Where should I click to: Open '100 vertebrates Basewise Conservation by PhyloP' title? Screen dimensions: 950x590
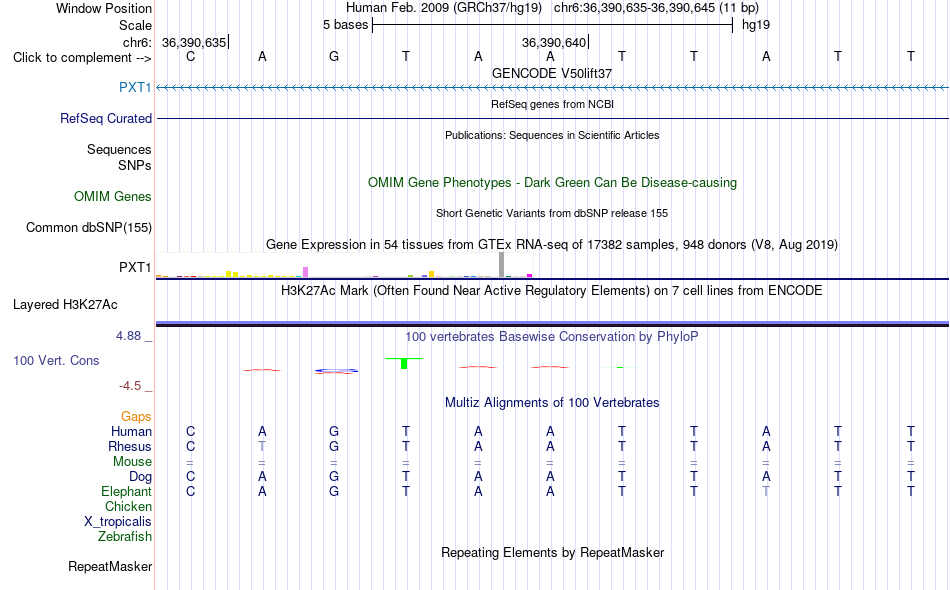tap(552, 337)
